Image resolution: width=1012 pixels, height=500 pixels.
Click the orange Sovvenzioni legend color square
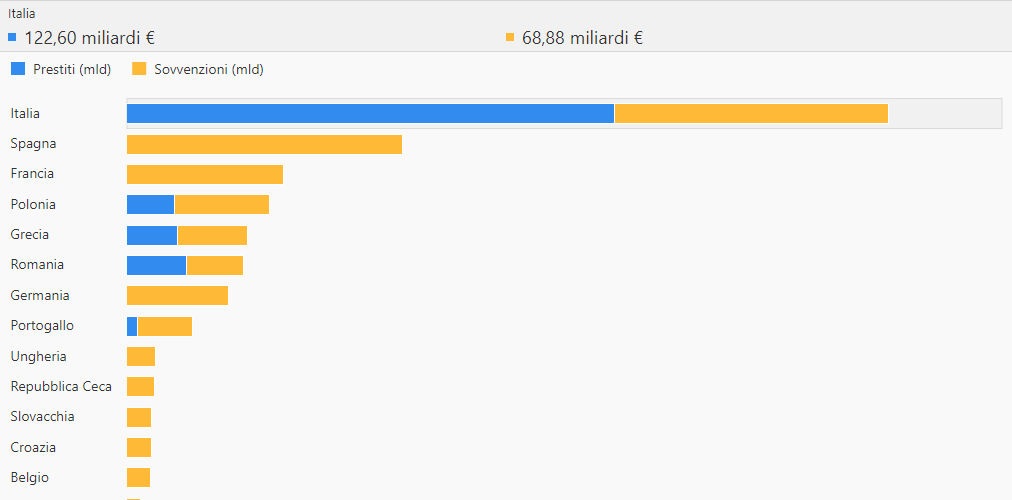pos(139,69)
